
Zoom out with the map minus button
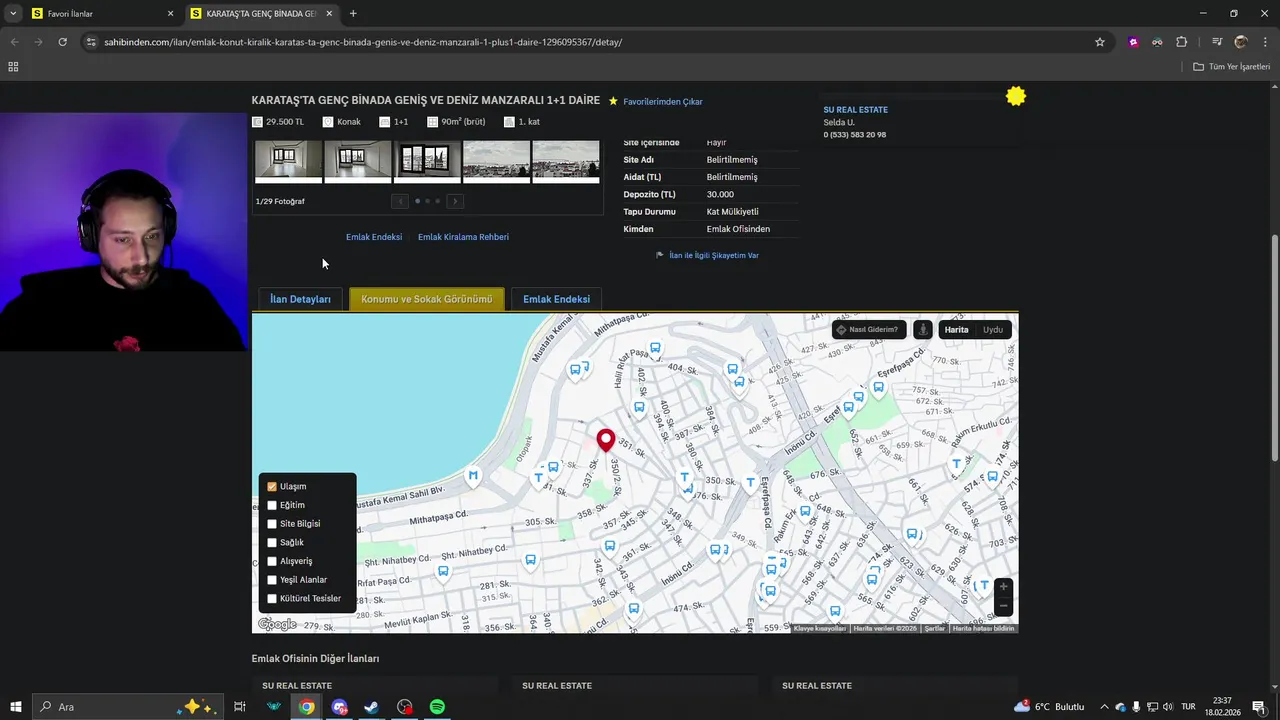click(1003, 606)
